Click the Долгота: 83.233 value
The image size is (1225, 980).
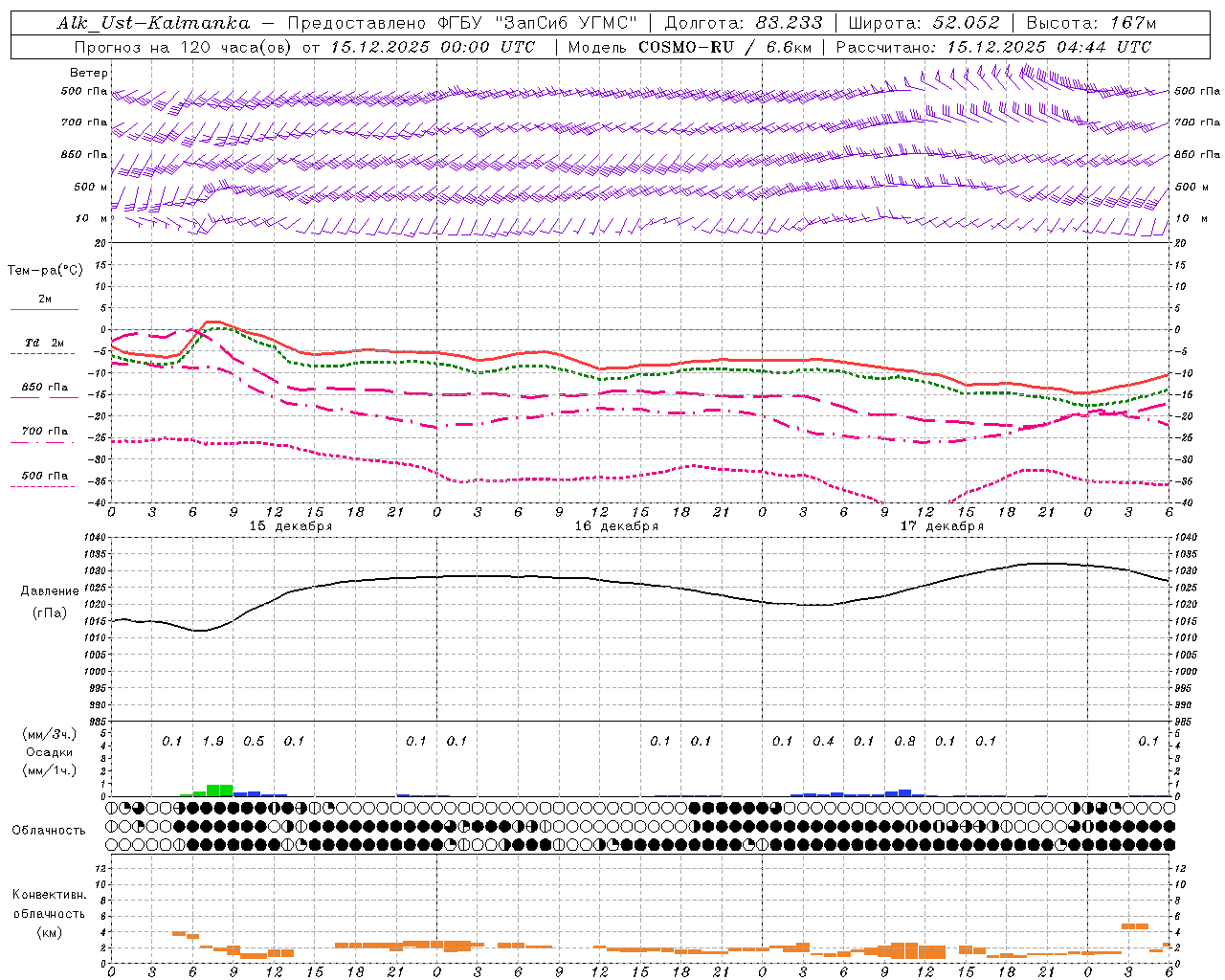pyautogui.click(x=744, y=23)
